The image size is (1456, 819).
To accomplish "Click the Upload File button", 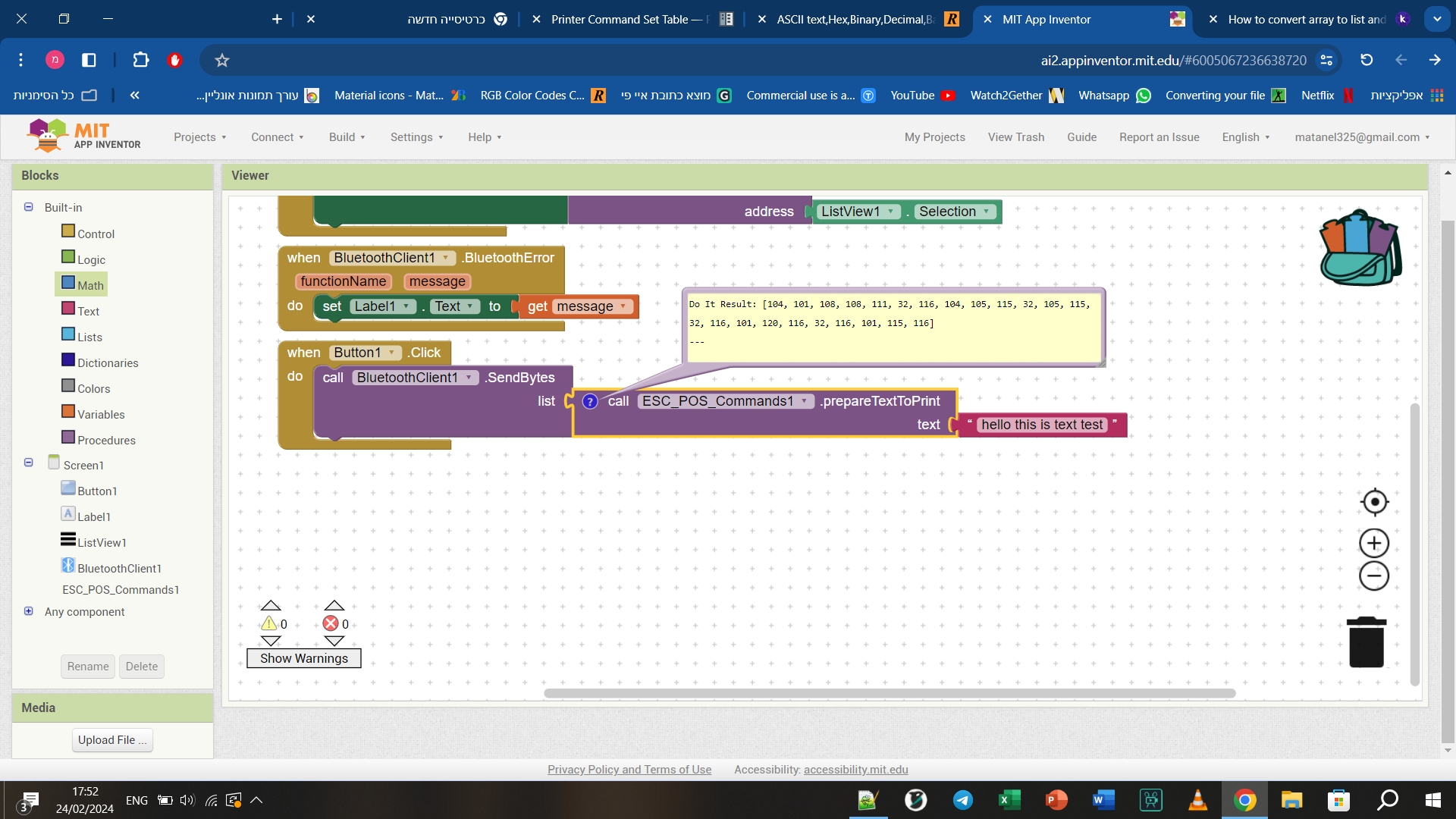I will coord(112,740).
